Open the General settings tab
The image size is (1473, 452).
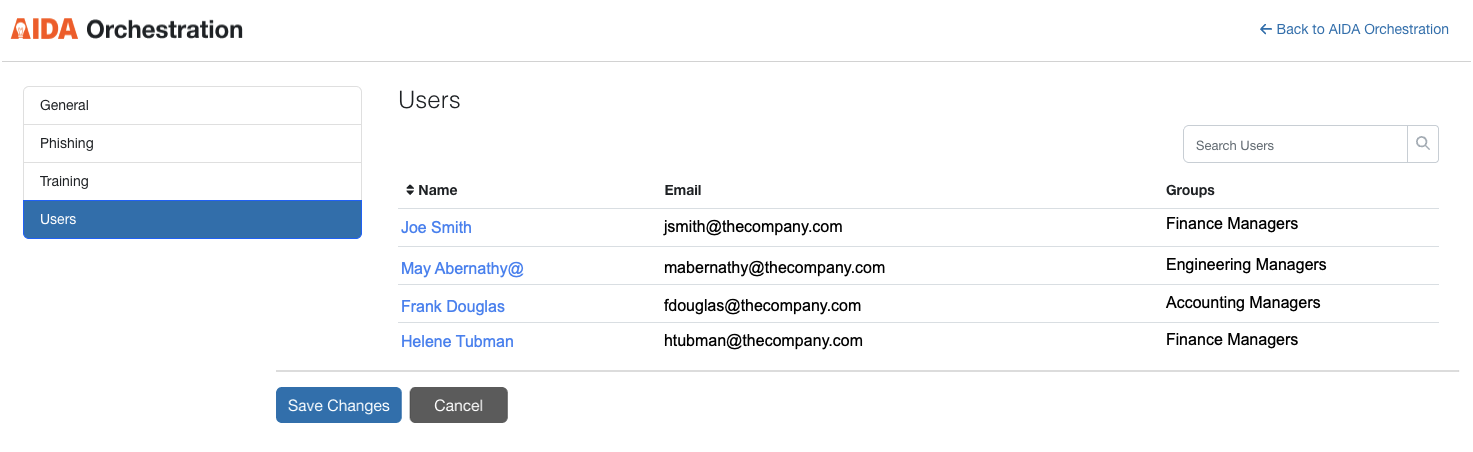coord(192,105)
